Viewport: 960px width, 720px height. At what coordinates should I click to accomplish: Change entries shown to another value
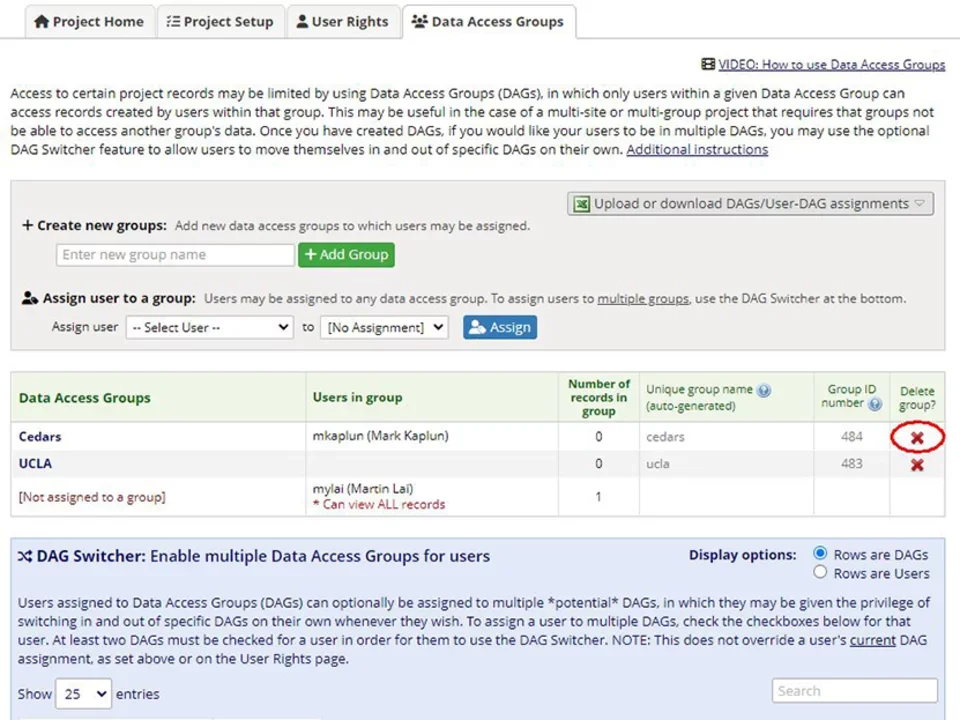[83, 693]
